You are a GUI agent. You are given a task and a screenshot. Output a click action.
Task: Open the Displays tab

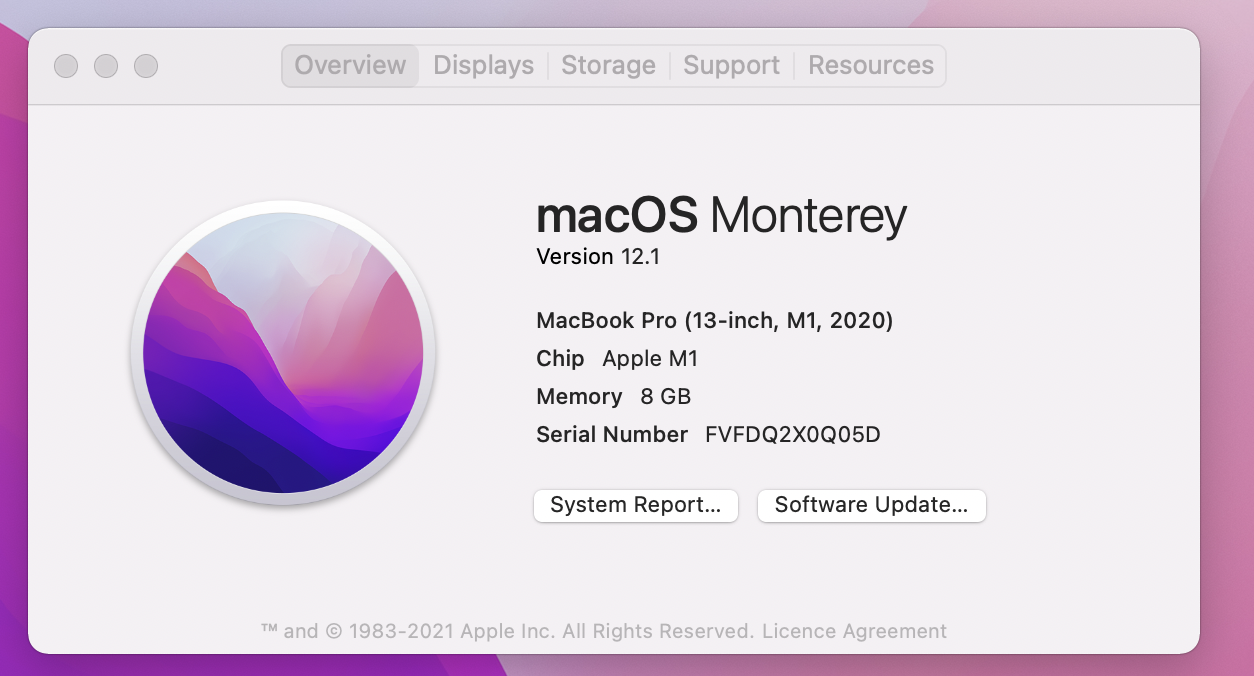click(x=484, y=66)
